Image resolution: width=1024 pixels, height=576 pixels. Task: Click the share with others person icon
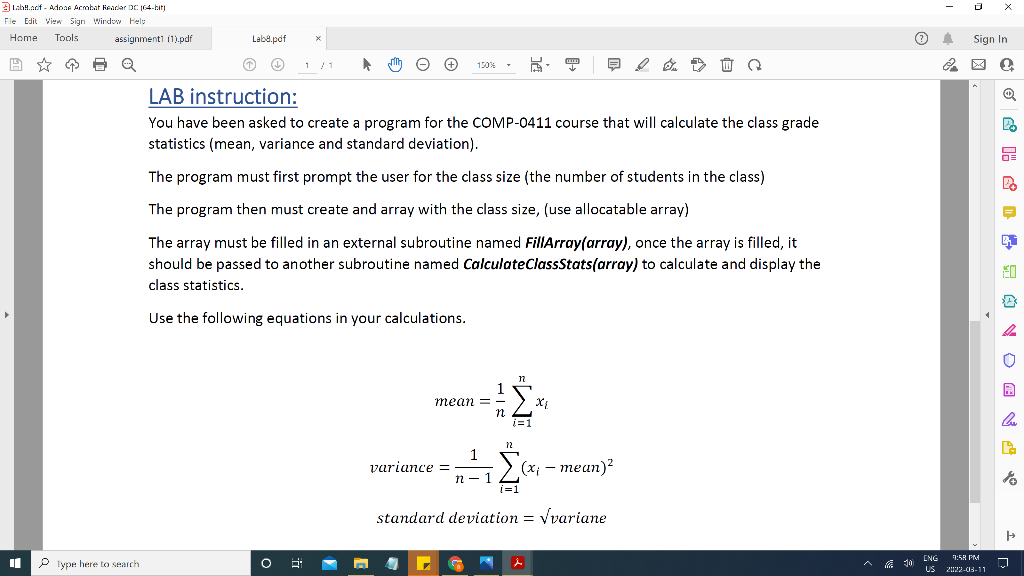1006,65
